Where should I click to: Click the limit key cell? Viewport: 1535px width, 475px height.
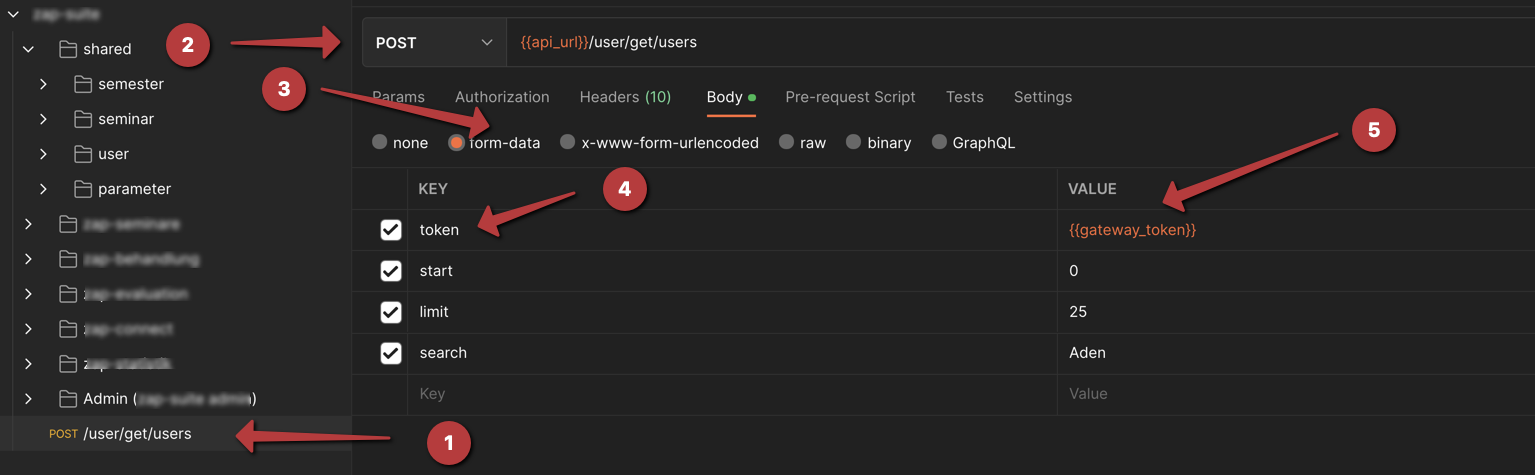[x=732, y=312]
